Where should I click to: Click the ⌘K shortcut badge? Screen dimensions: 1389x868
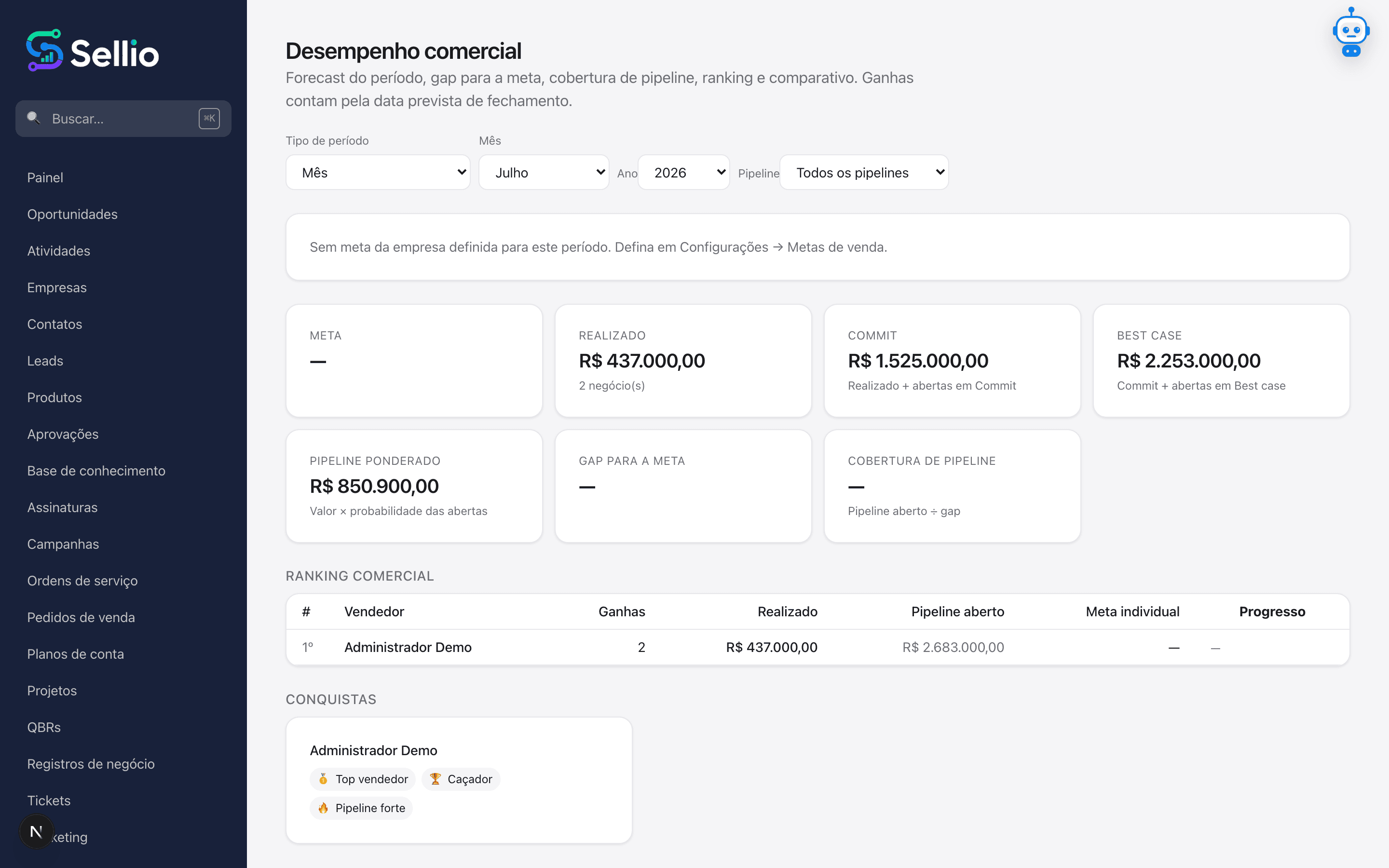pyautogui.click(x=209, y=118)
